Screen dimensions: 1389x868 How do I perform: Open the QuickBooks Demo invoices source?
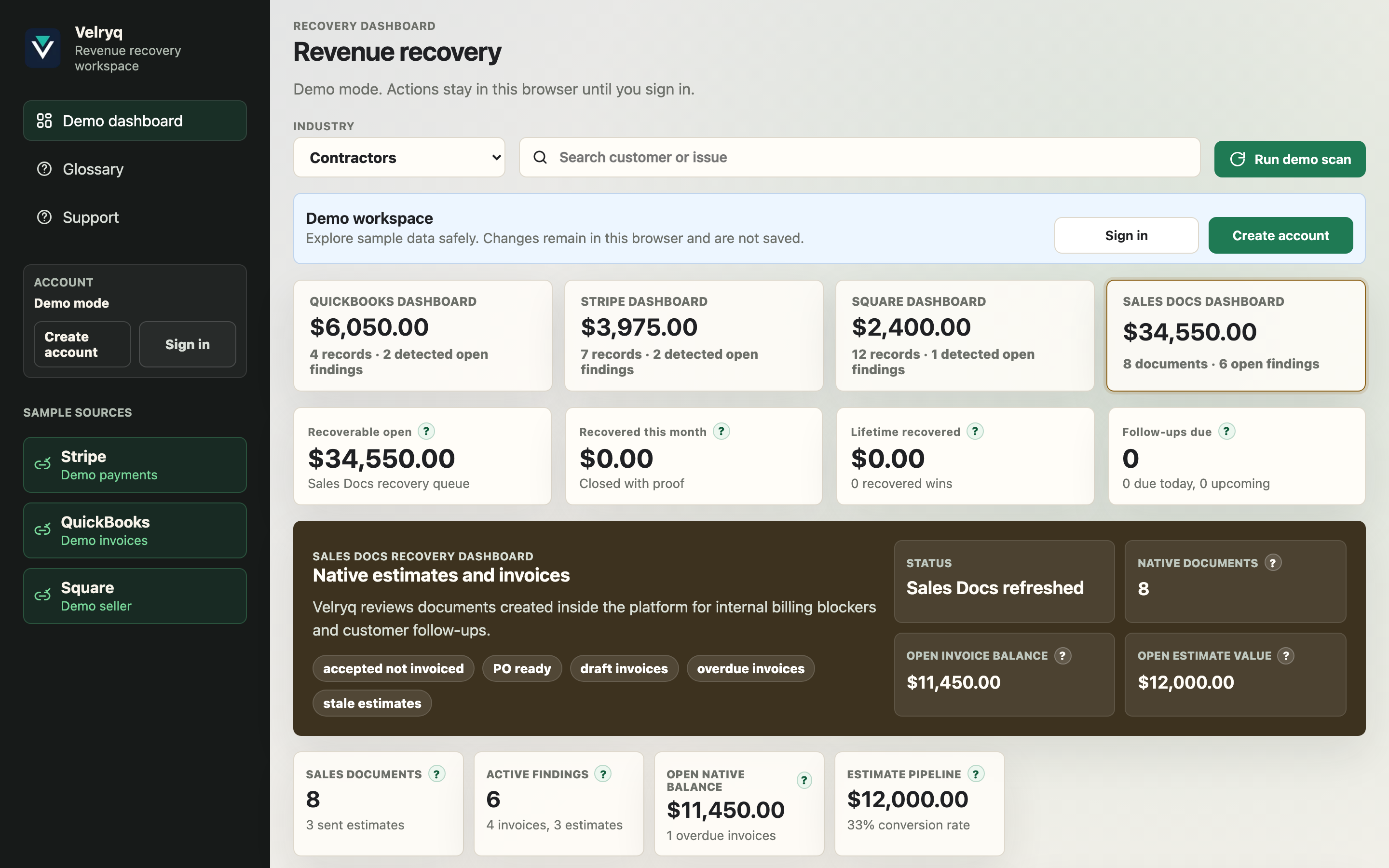135,530
